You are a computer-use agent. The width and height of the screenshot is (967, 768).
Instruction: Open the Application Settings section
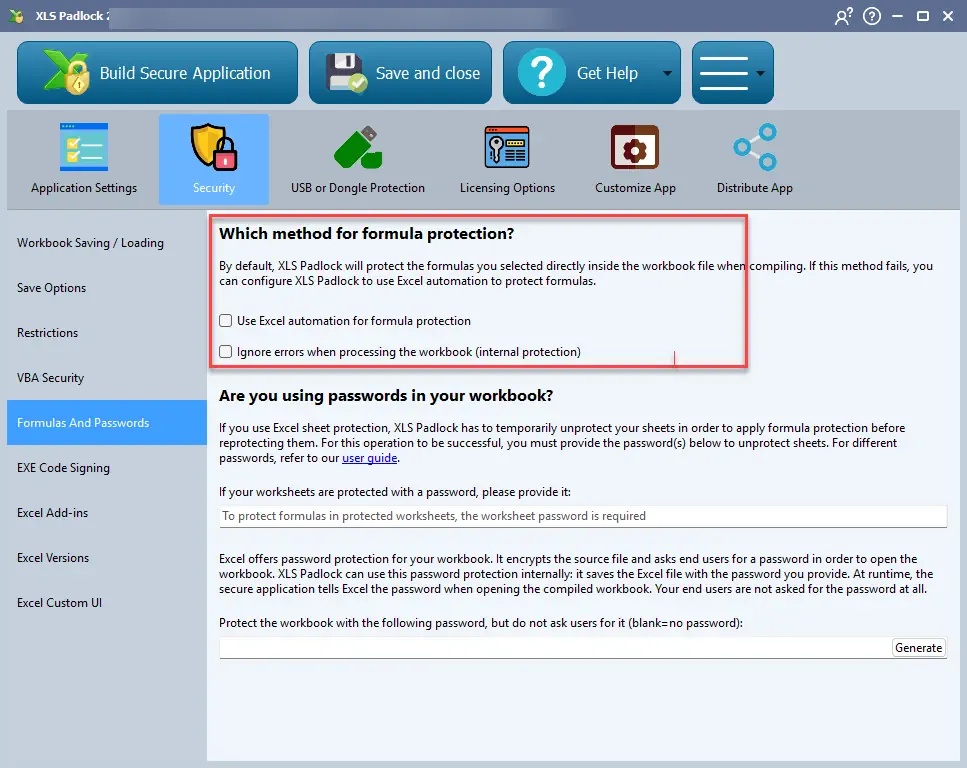pos(84,160)
